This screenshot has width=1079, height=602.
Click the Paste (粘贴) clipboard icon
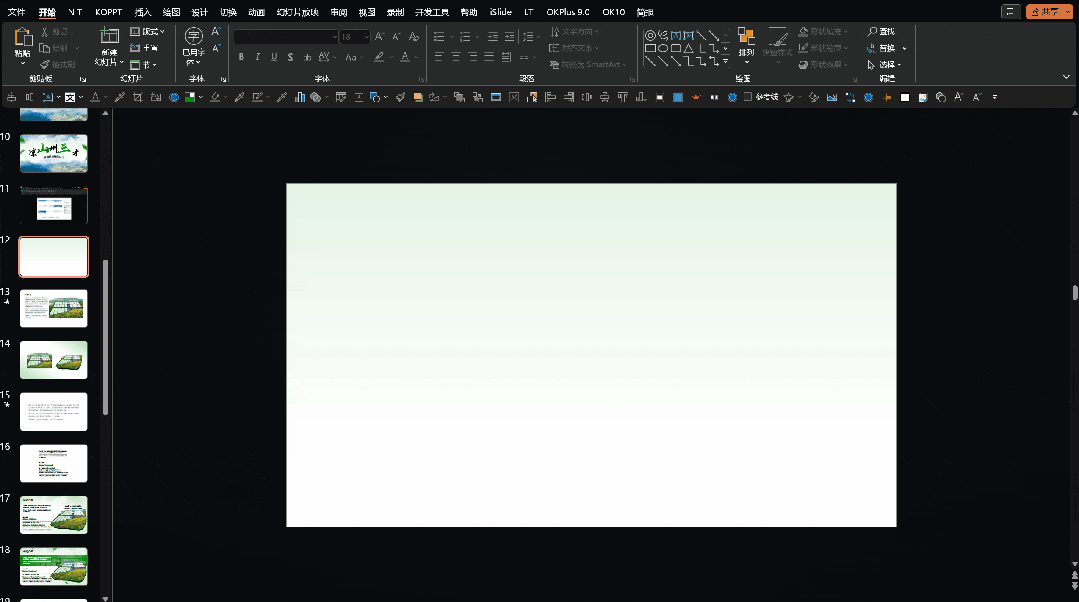[x=23, y=37]
